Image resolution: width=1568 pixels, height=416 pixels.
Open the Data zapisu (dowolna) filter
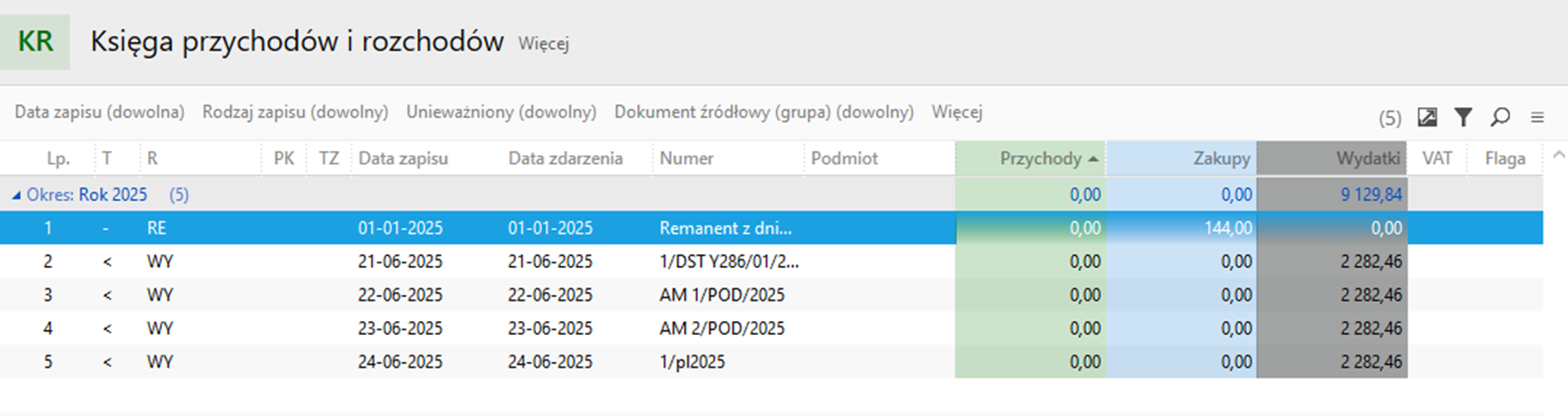(100, 112)
